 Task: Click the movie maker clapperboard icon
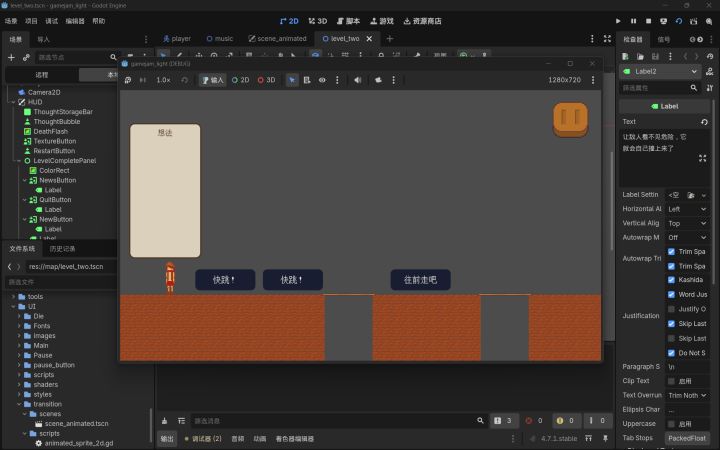pos(694,21)
